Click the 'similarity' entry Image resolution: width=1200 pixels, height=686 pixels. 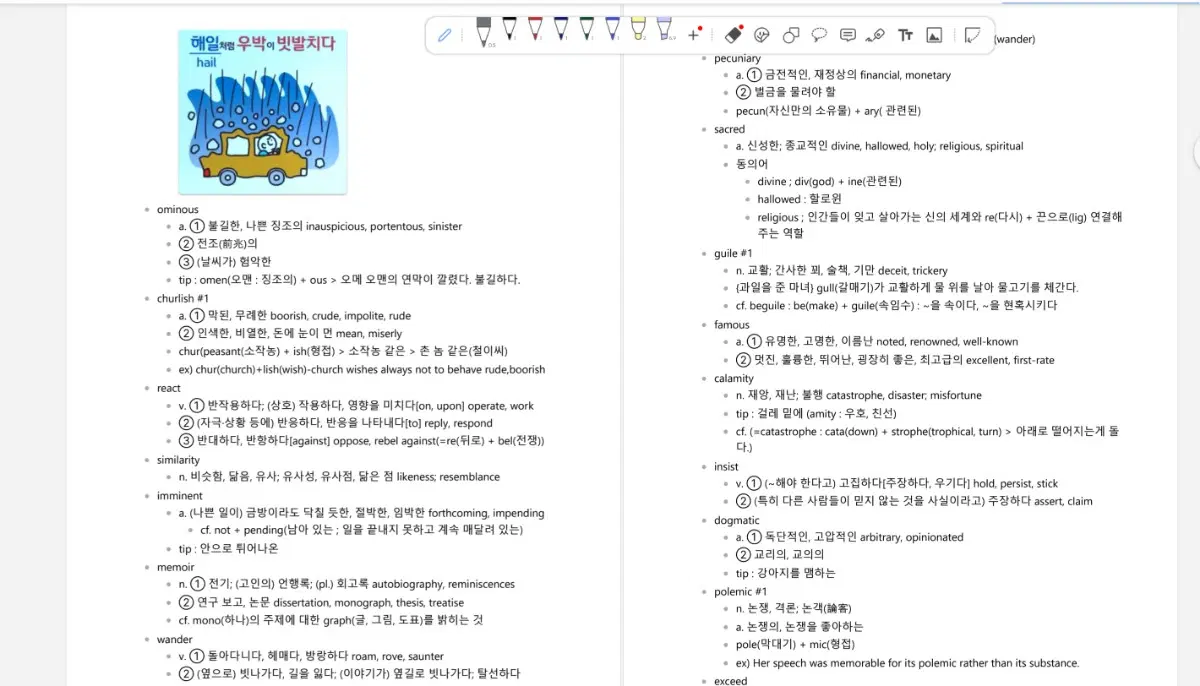coord(179,460)
